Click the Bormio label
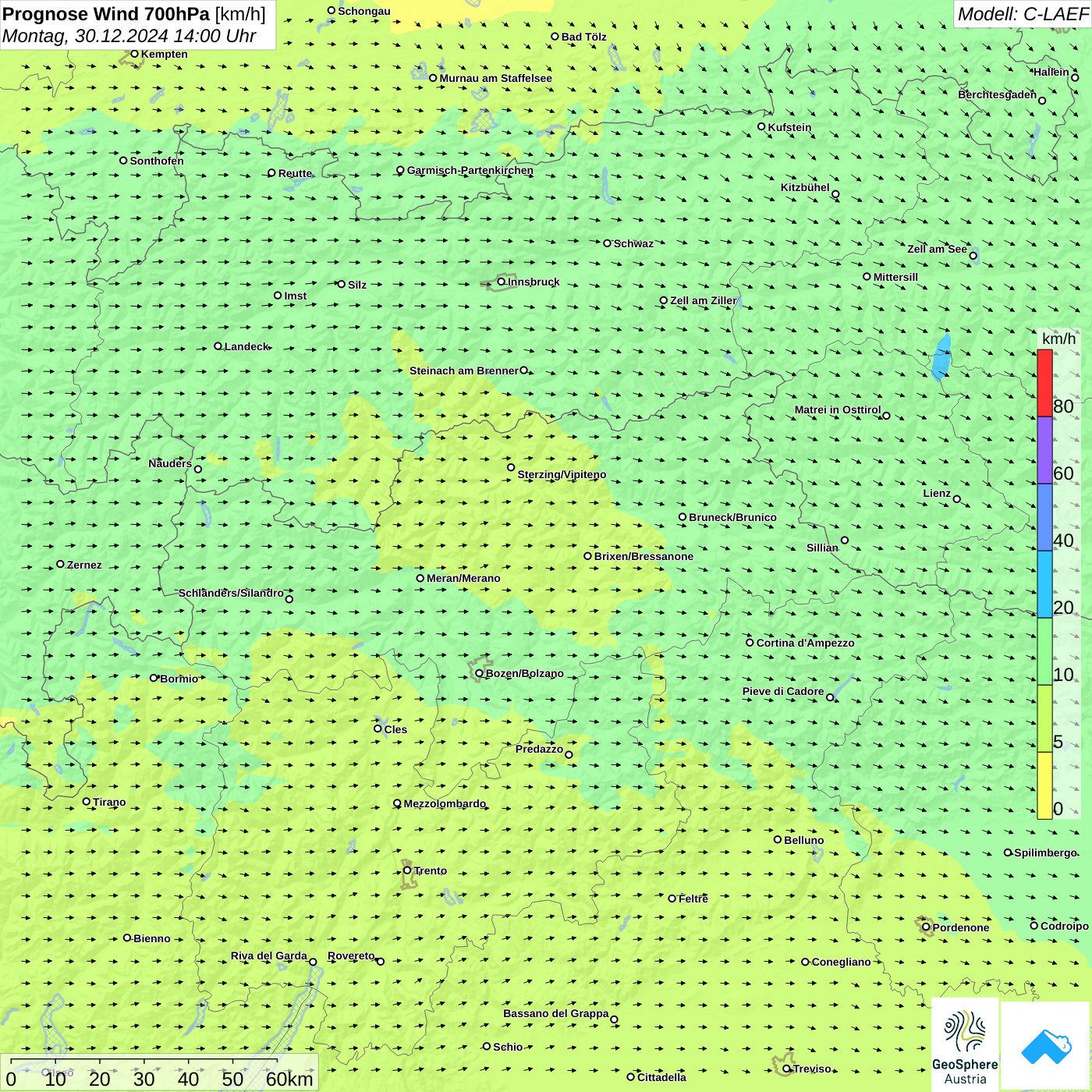 (179, 679)
